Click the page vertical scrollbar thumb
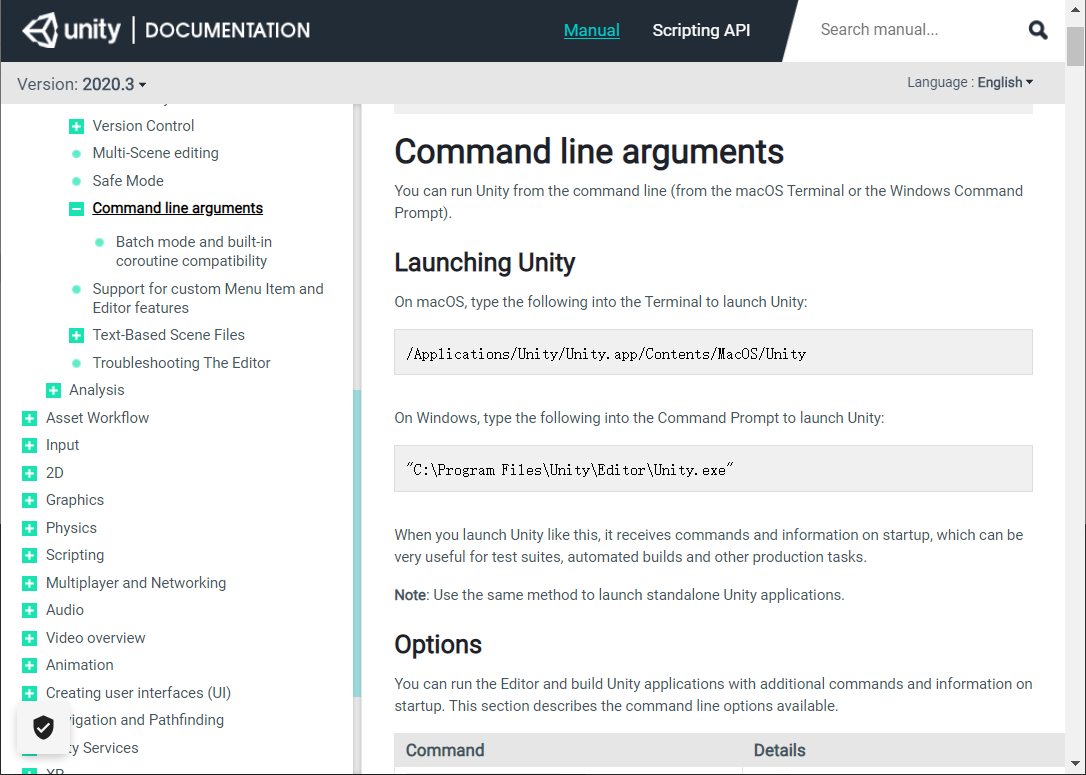1086x775 pixels. [x=1075, y=47]
